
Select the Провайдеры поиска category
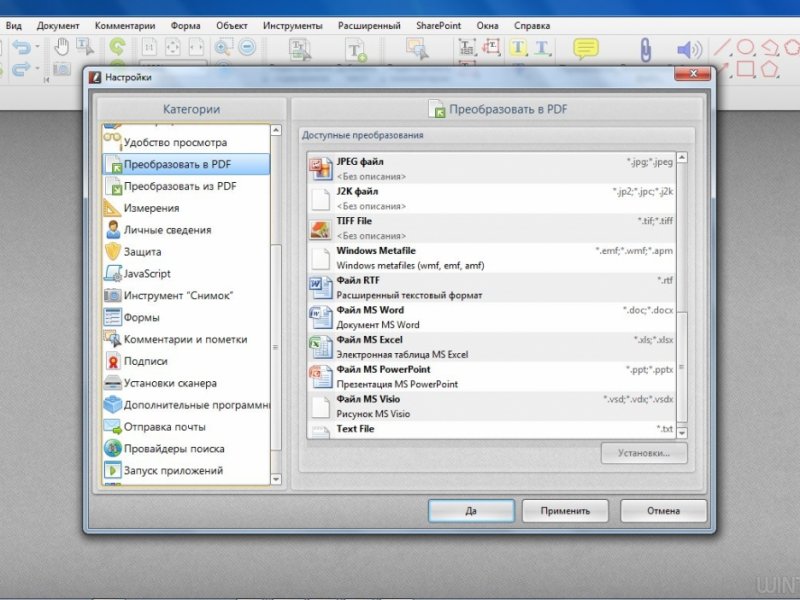186,449
